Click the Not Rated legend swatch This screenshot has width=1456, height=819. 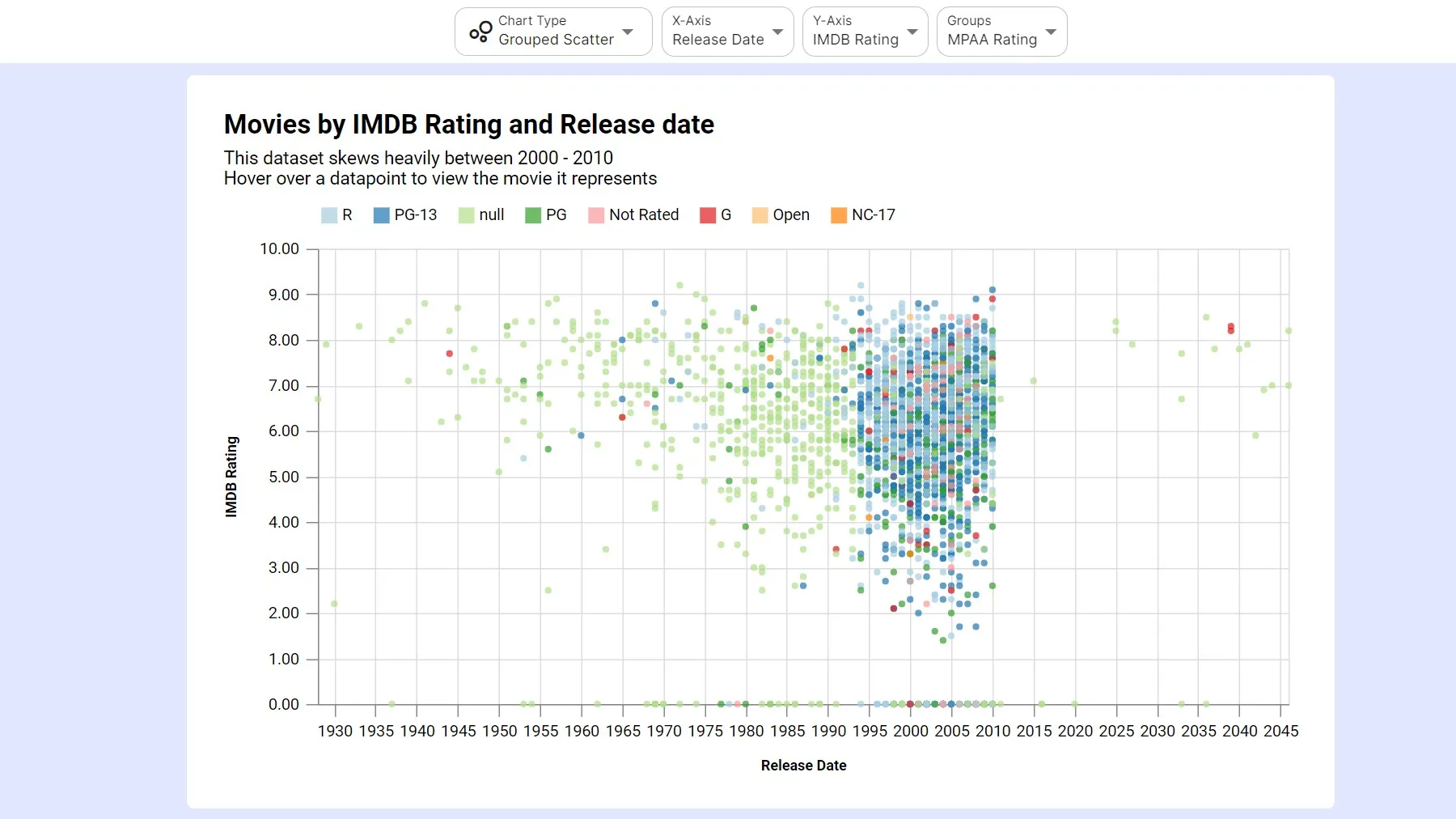tap(596, 215)
